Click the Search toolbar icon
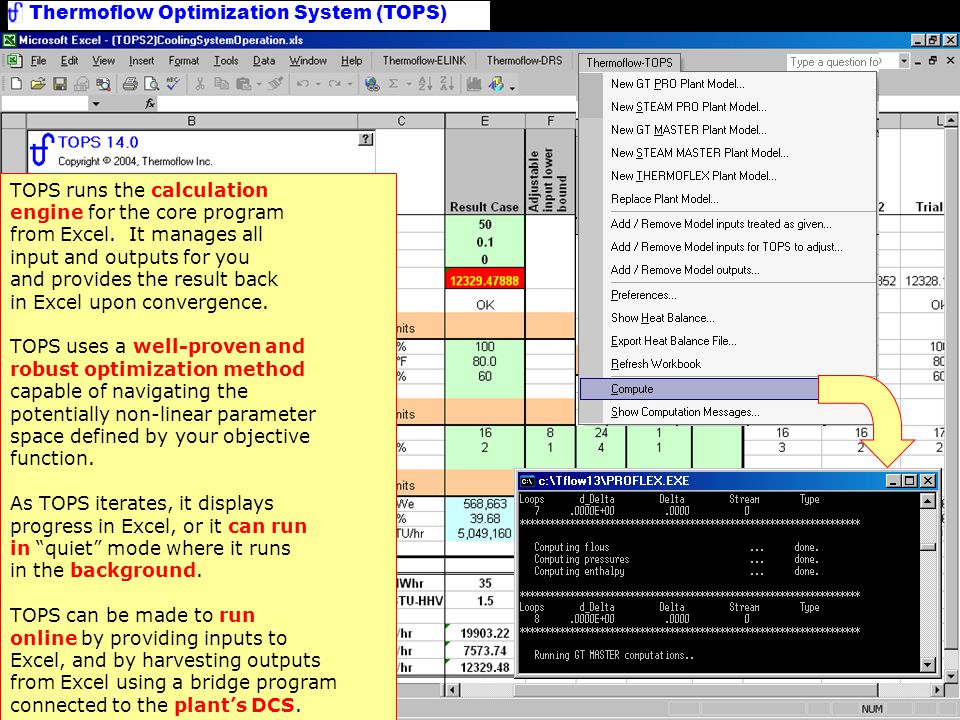 pos(103,84)
